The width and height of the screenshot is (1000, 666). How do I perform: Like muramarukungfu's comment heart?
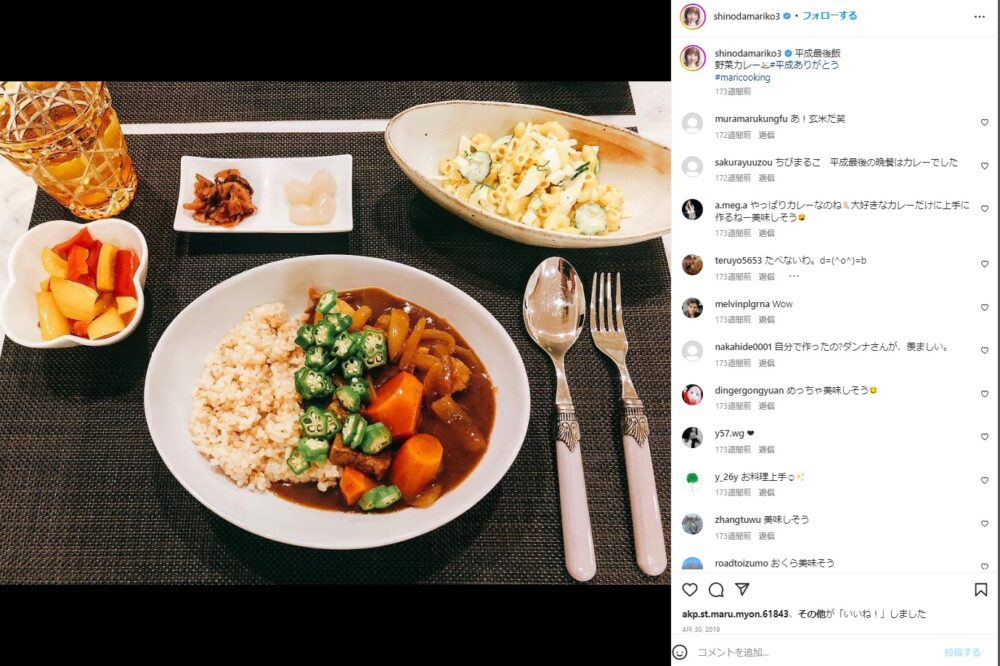tap(984, 122)
